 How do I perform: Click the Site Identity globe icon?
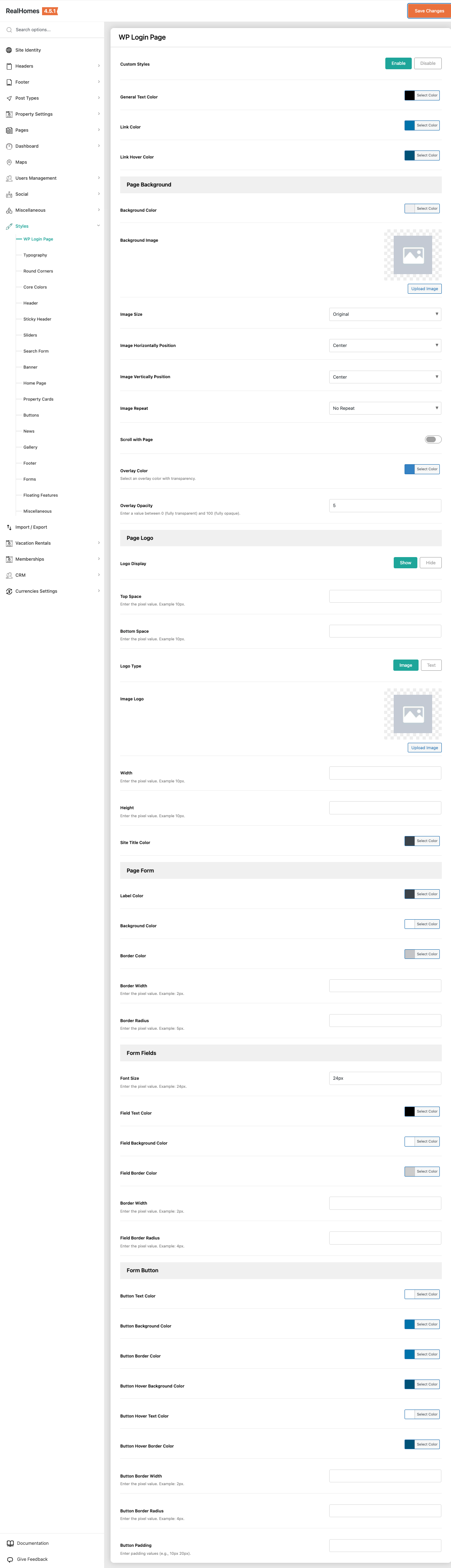pos(9,50)
